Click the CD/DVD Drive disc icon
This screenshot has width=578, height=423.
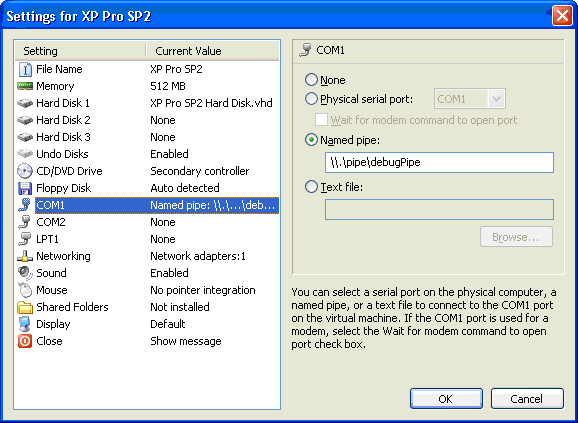click(25, 171)
